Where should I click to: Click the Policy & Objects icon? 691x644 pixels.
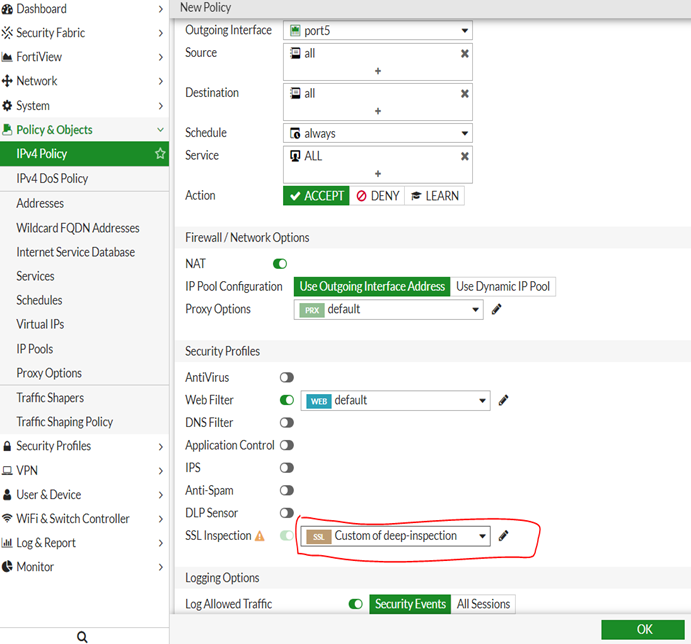pyautogui.click(x=7, y=130)
